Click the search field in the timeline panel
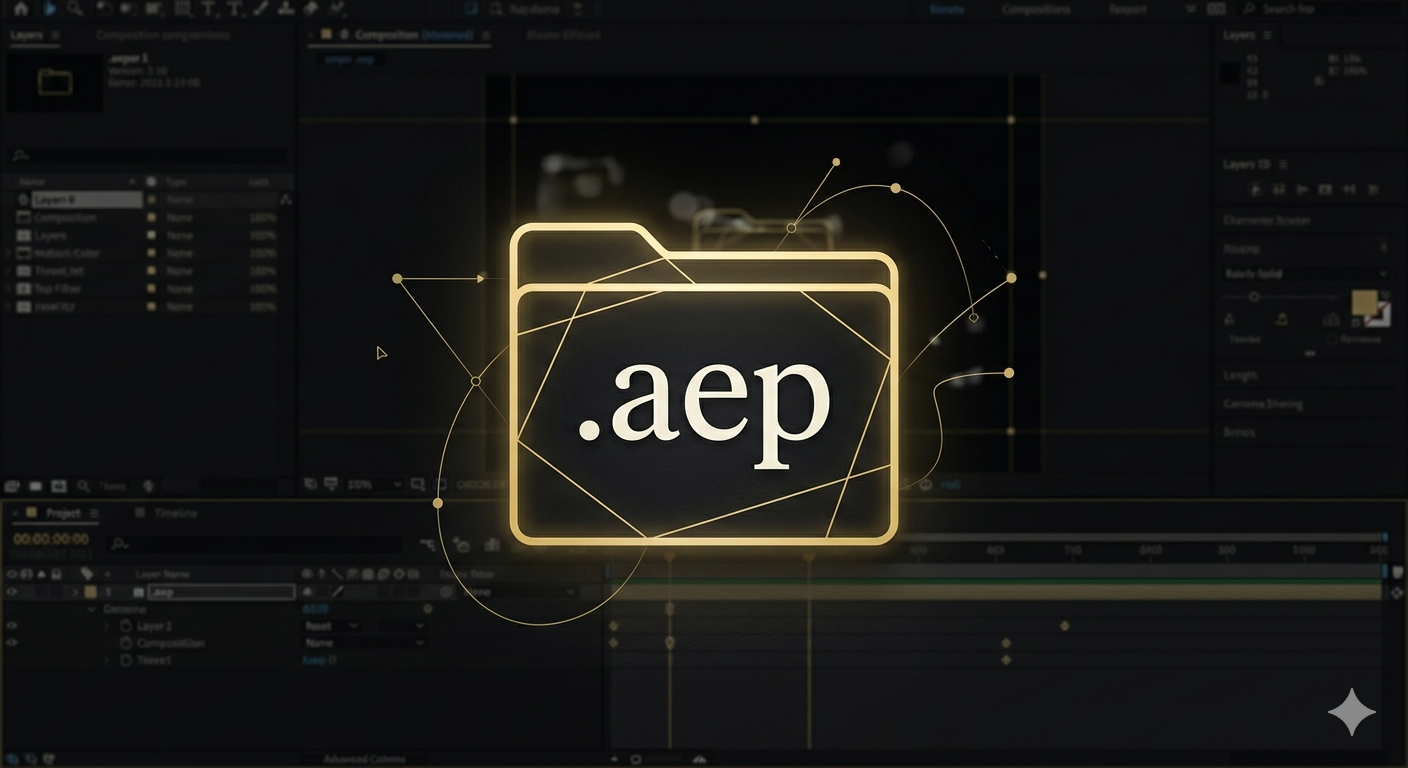 click(255, 544)
